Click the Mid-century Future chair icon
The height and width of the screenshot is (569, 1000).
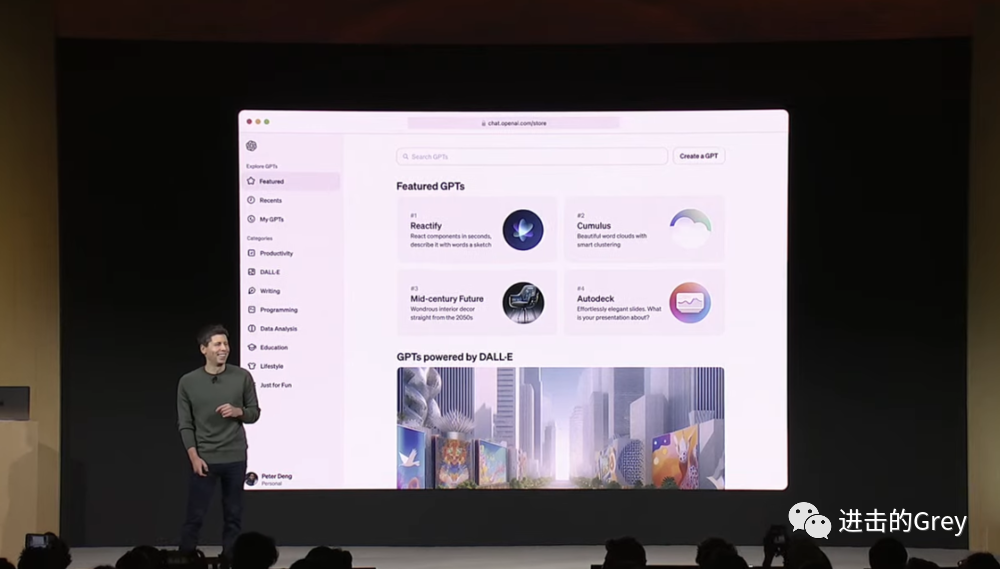tap(523, 303)
